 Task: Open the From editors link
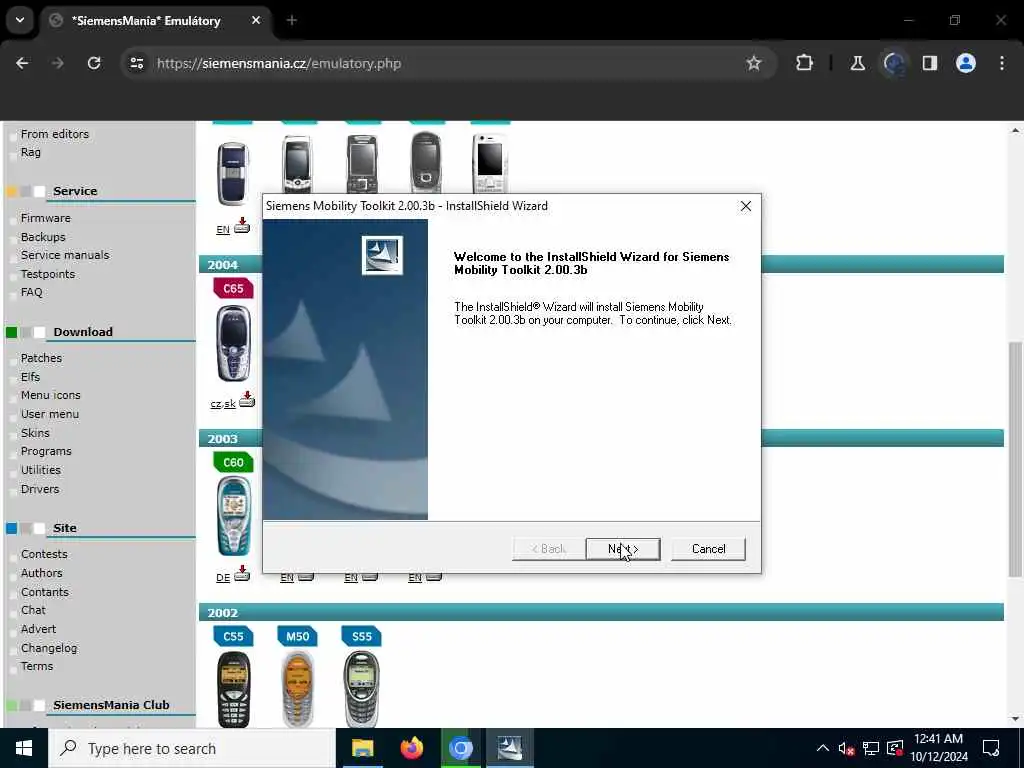coord(55,134)
